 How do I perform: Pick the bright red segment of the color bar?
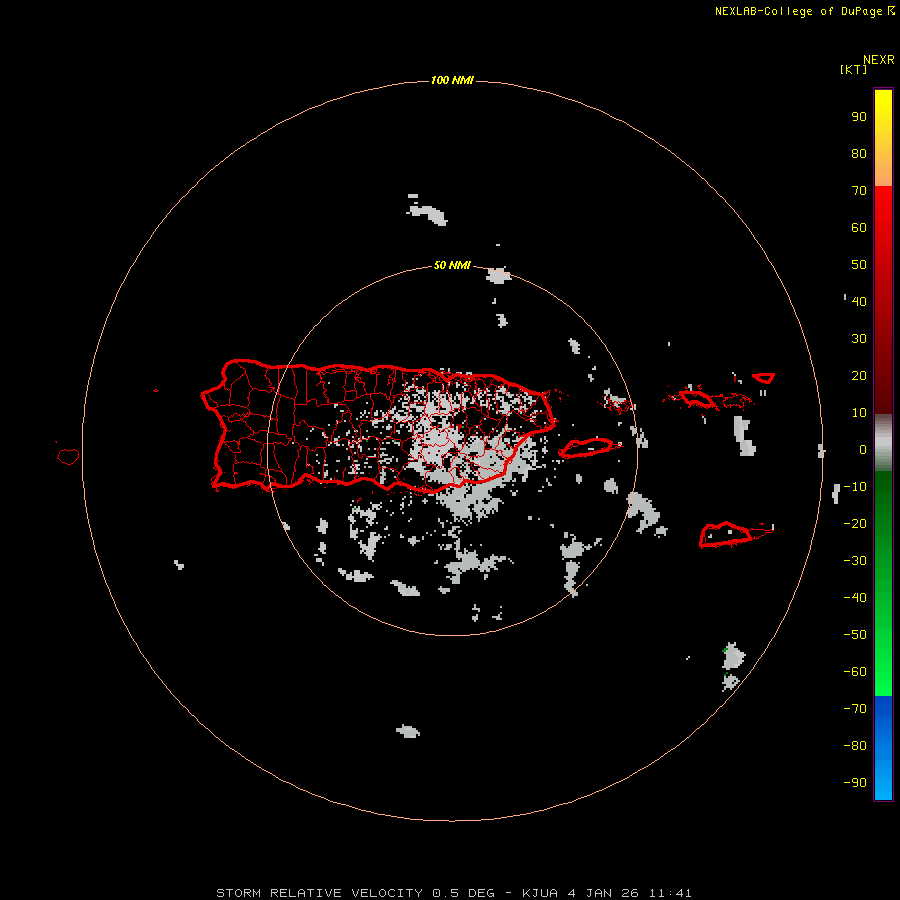(883, 230)
